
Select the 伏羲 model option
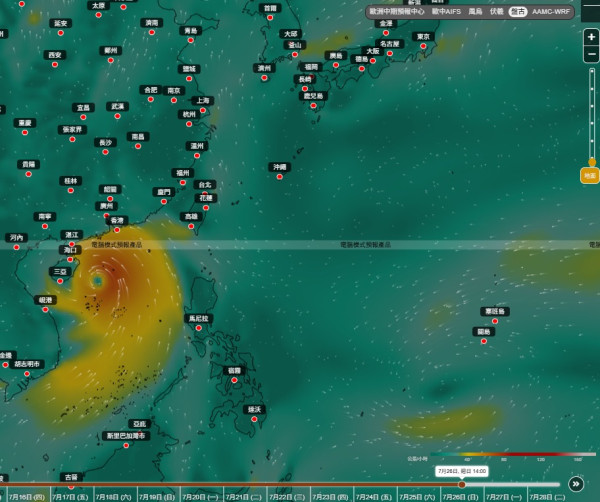point(496,11)
